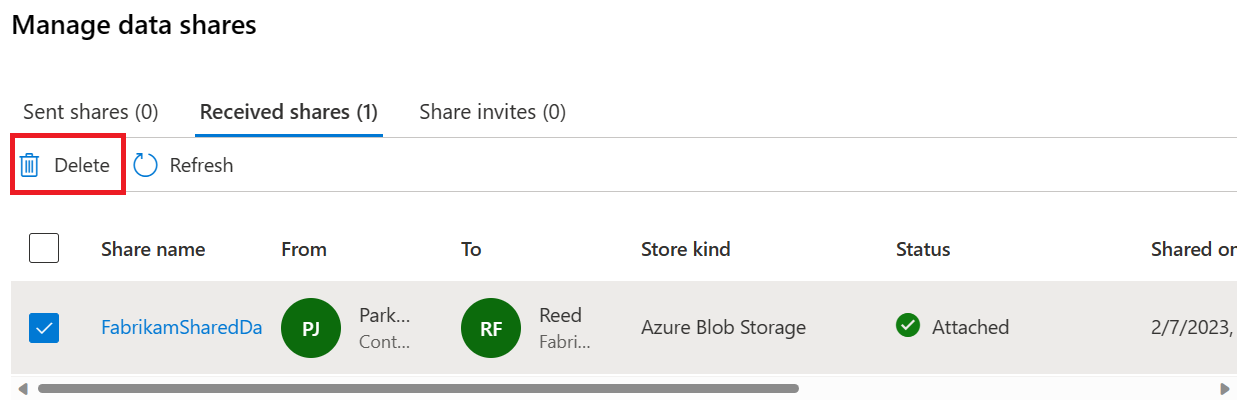The width and height of the screenshot is (1260, 418).
Task: Click the left arrow of horizontal scrollbar
Action: 23,388
